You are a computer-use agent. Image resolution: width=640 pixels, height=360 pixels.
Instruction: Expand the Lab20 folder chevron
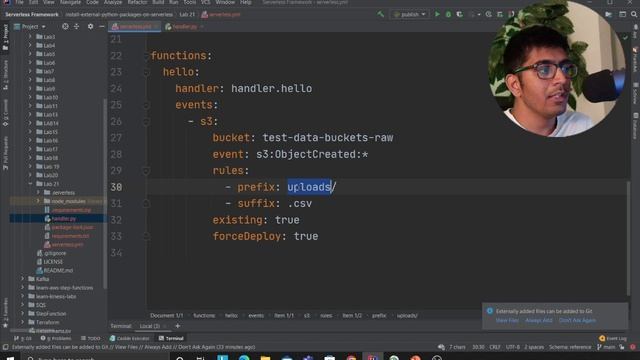30,175
